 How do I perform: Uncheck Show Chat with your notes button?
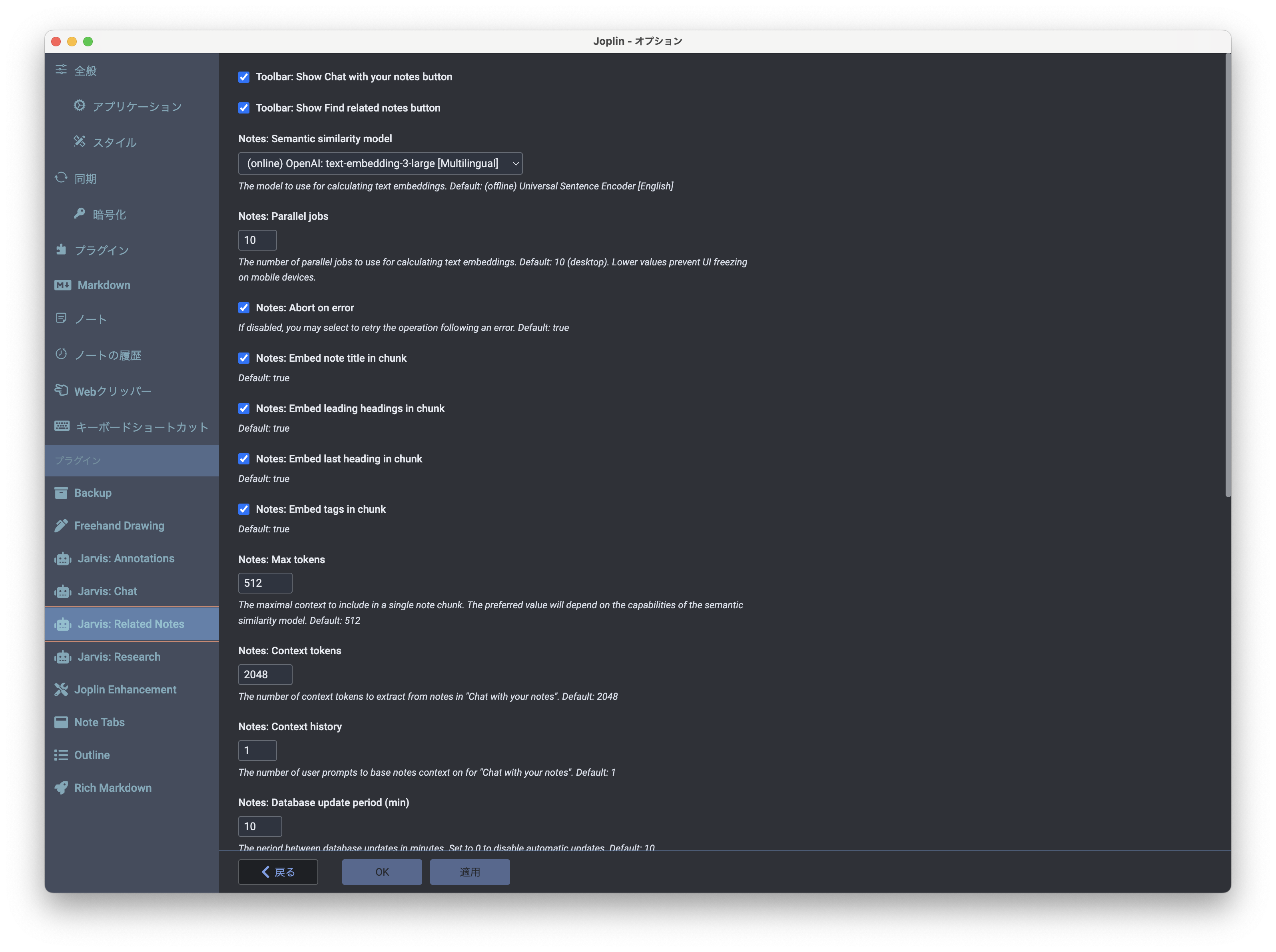(244, 77)
